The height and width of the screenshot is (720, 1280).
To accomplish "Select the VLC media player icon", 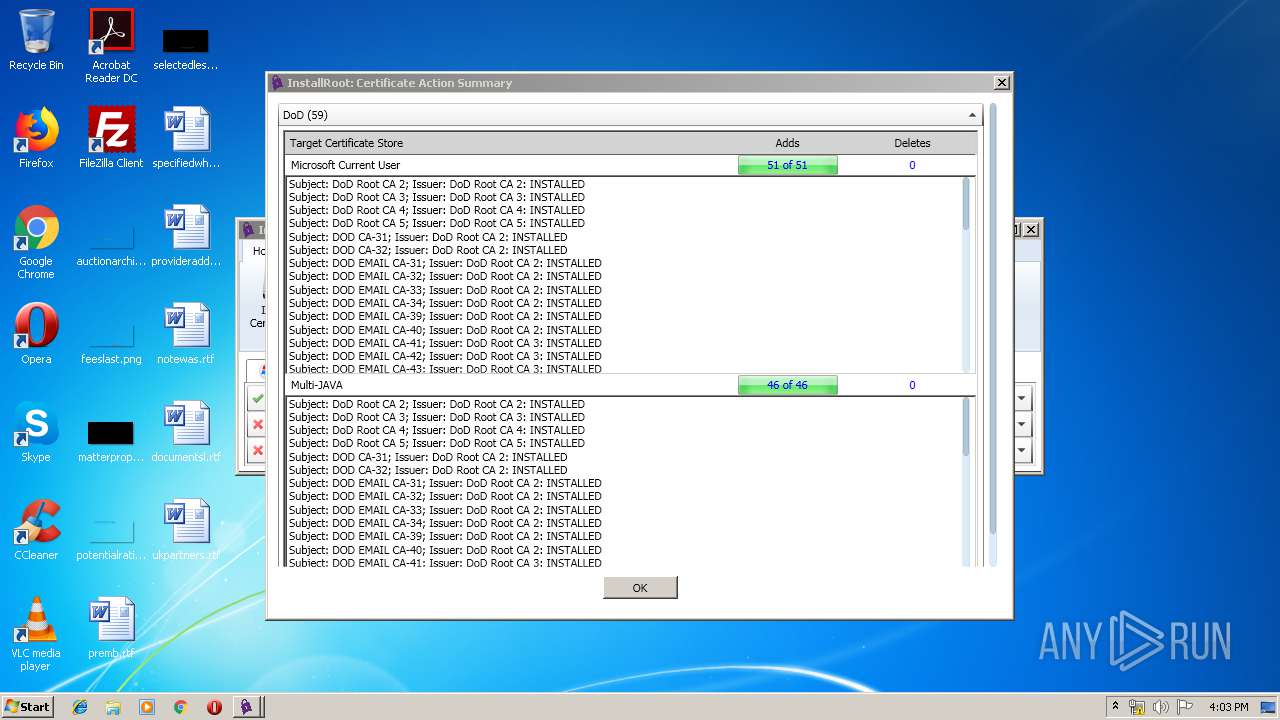I will (36, 634).
